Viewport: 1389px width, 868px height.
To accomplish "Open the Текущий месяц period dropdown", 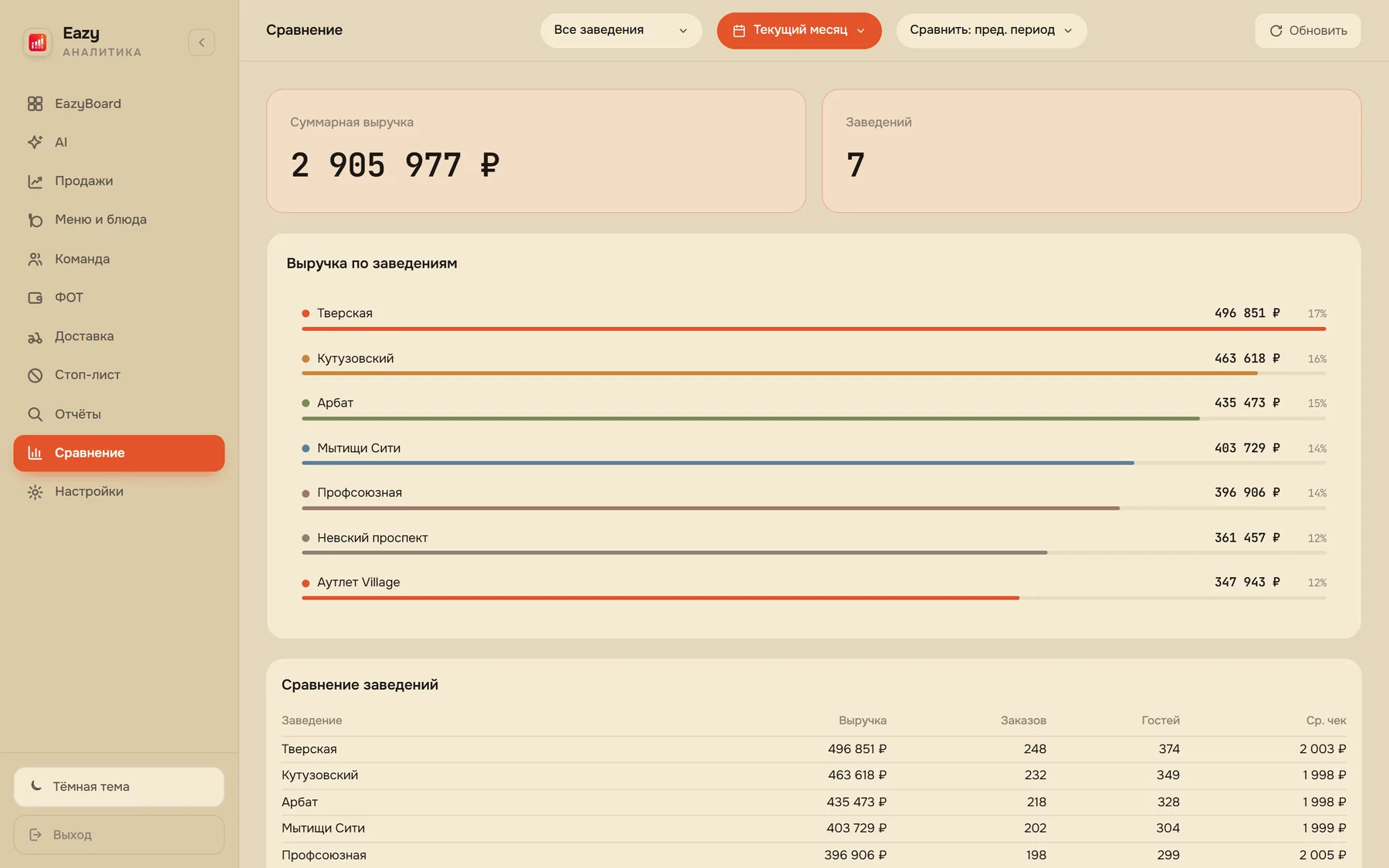I will click(799, 31).
